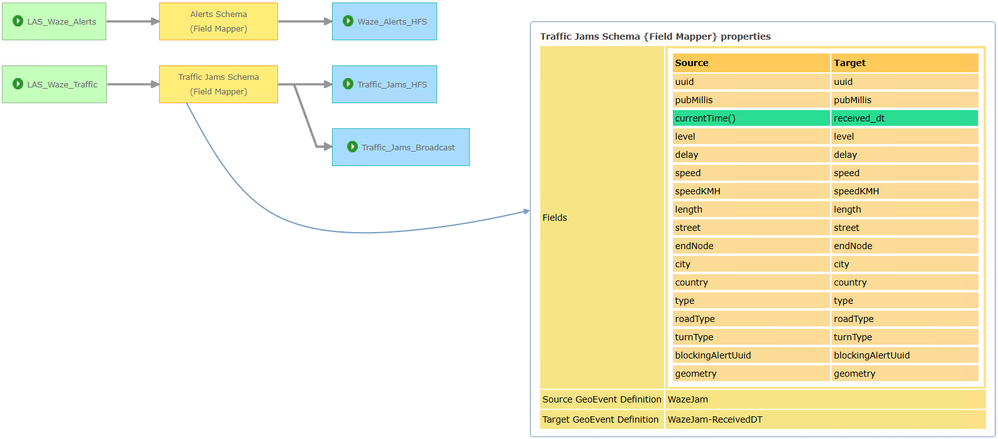Click the speed source cell
Screen dimensions: 998x439
pyautogui.click(x=752, y=173)
